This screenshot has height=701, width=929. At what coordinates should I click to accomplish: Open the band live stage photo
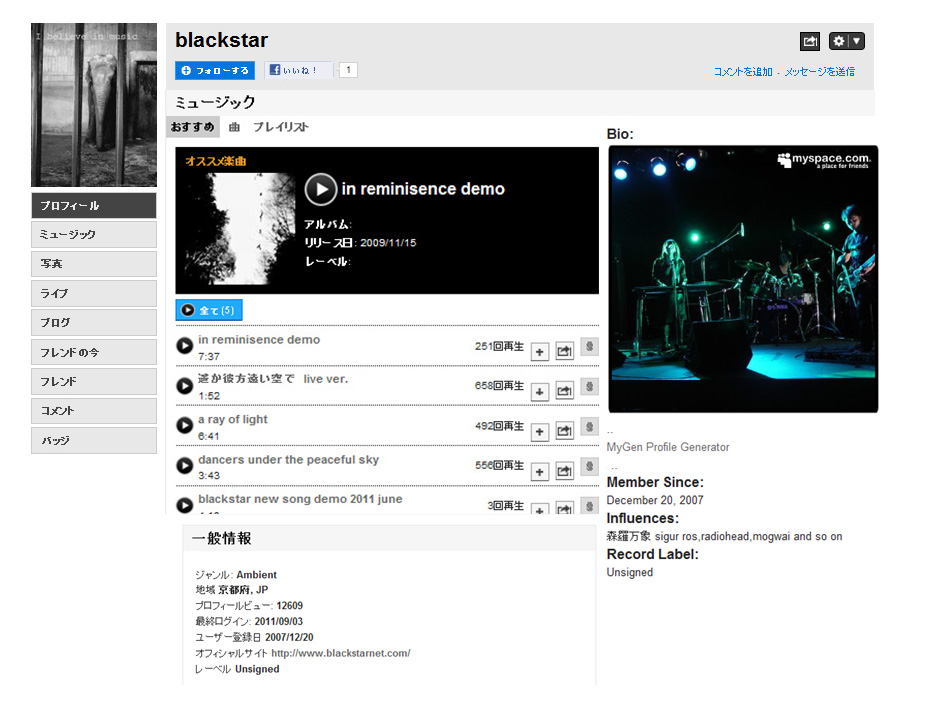743,279
